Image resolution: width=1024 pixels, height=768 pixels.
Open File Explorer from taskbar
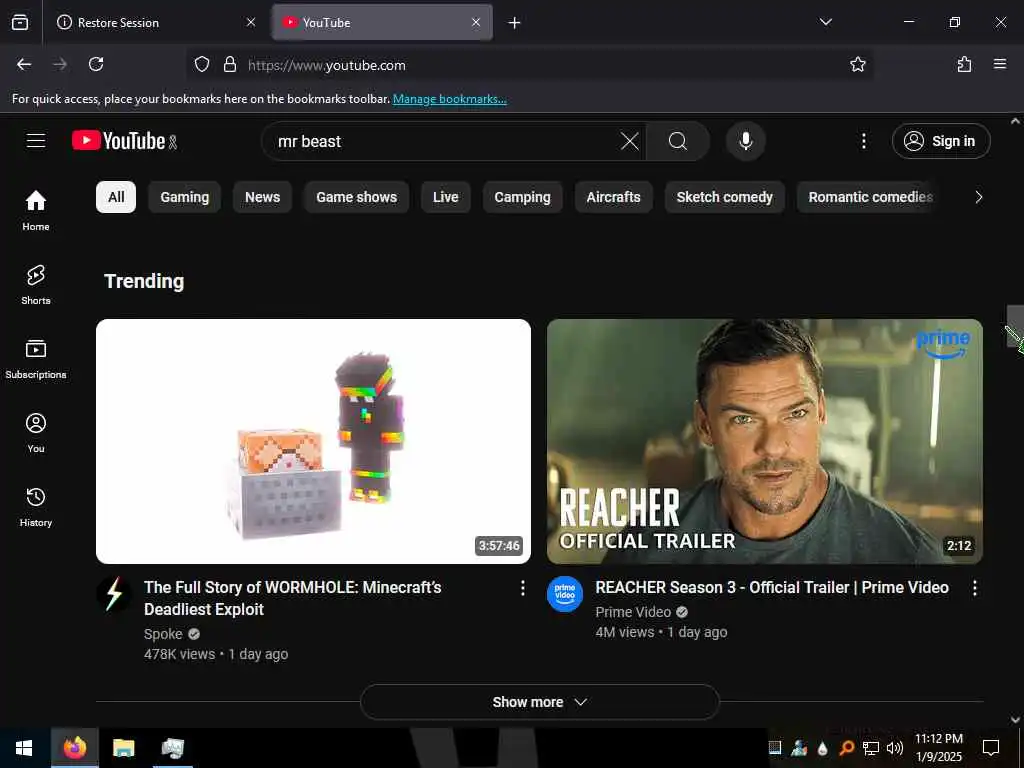pyautogui.click(x=123, y=748)
